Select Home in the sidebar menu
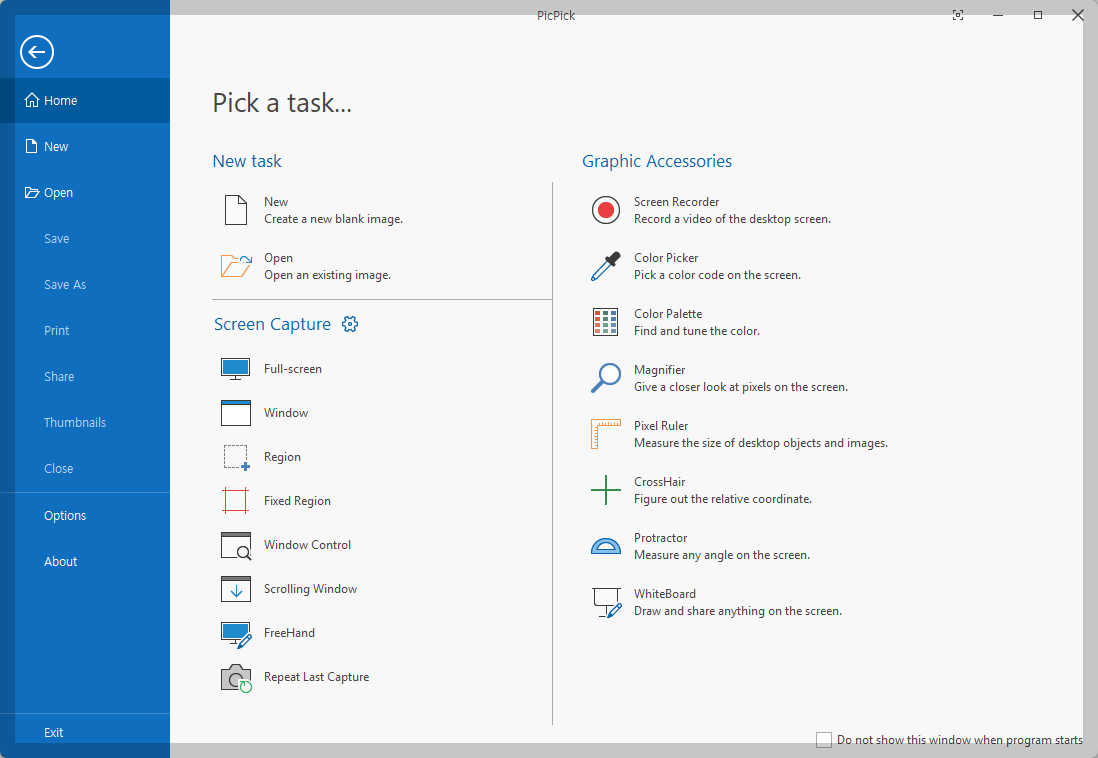Image resolution: width=1098 pixels, height=758 pixels. click(x=85, y=100)
